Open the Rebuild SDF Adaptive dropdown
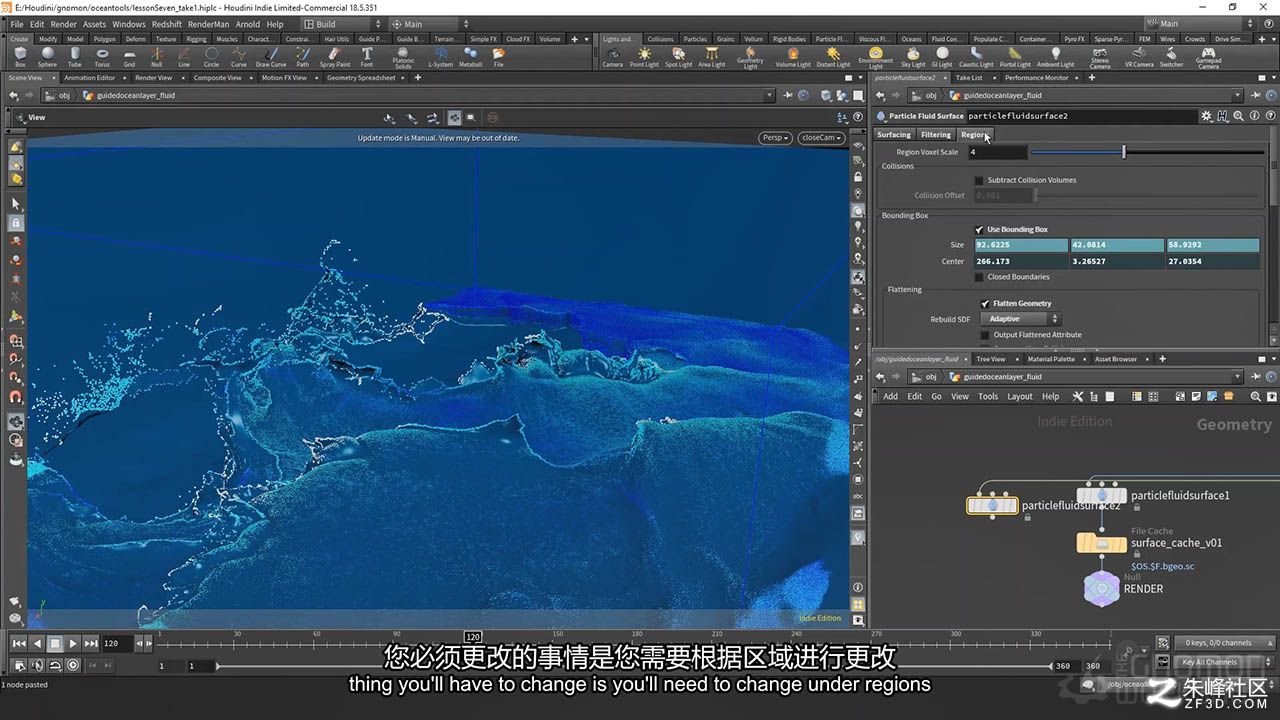This screenshot has height=720, width=1280. (1020, 319)
